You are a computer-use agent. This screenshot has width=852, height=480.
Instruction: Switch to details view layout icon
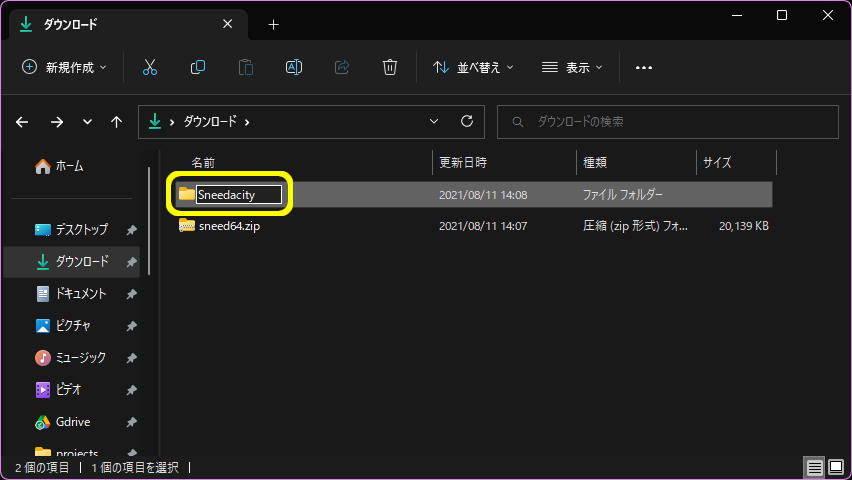coord(814,467)
